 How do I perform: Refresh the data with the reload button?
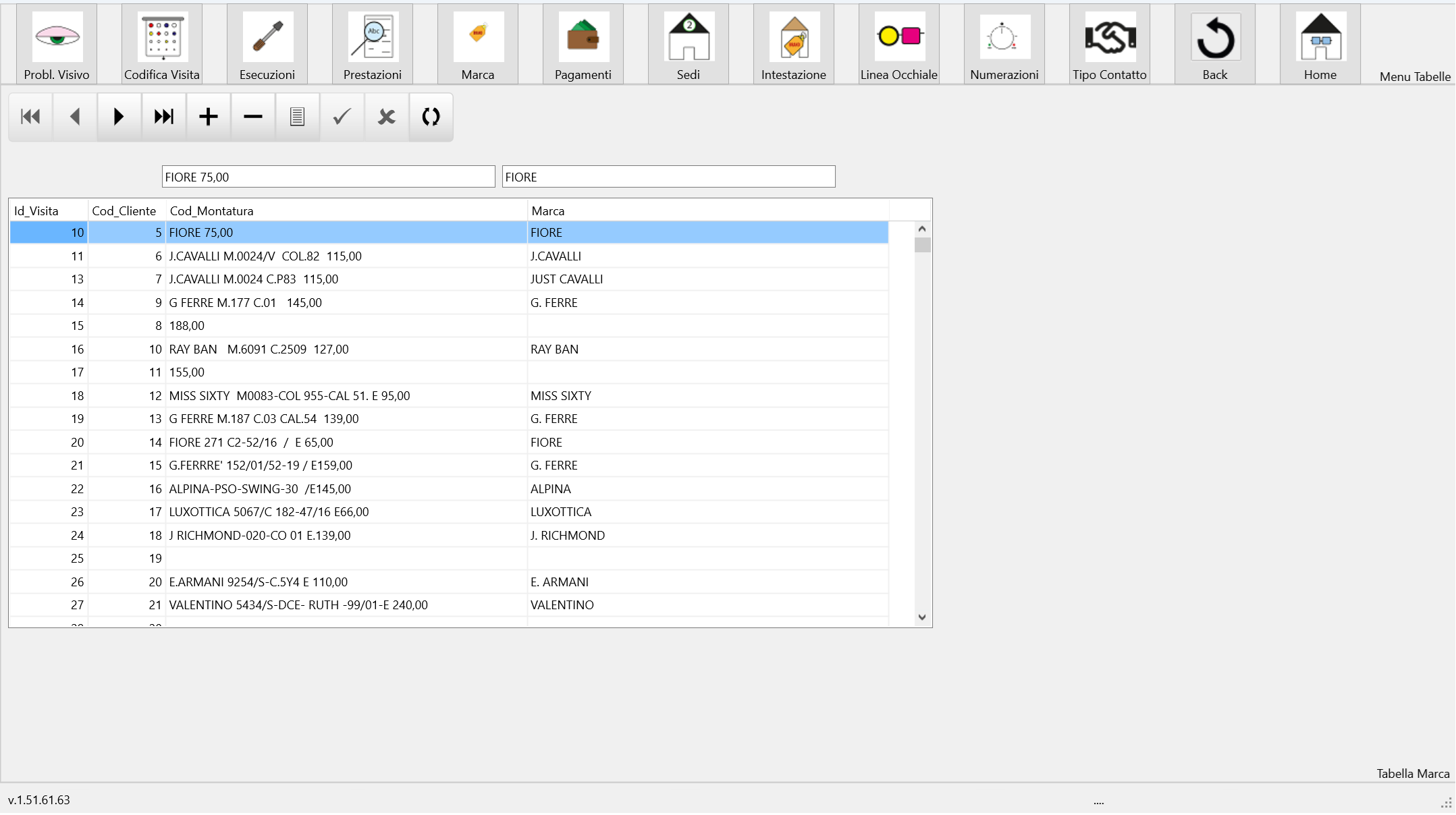pyautogui.click(x=431, y=117)
